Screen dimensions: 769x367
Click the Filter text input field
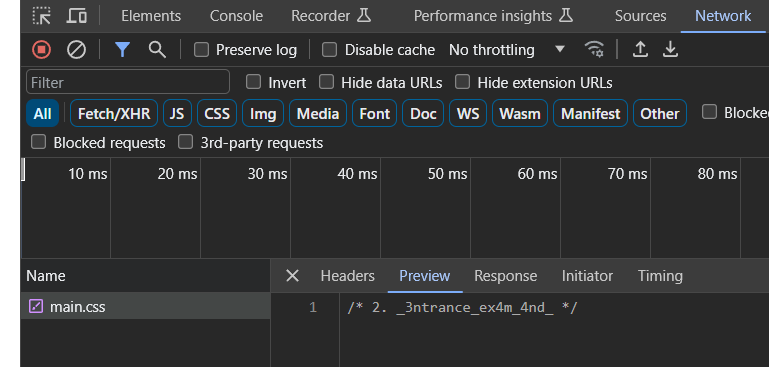coord(128,82)
